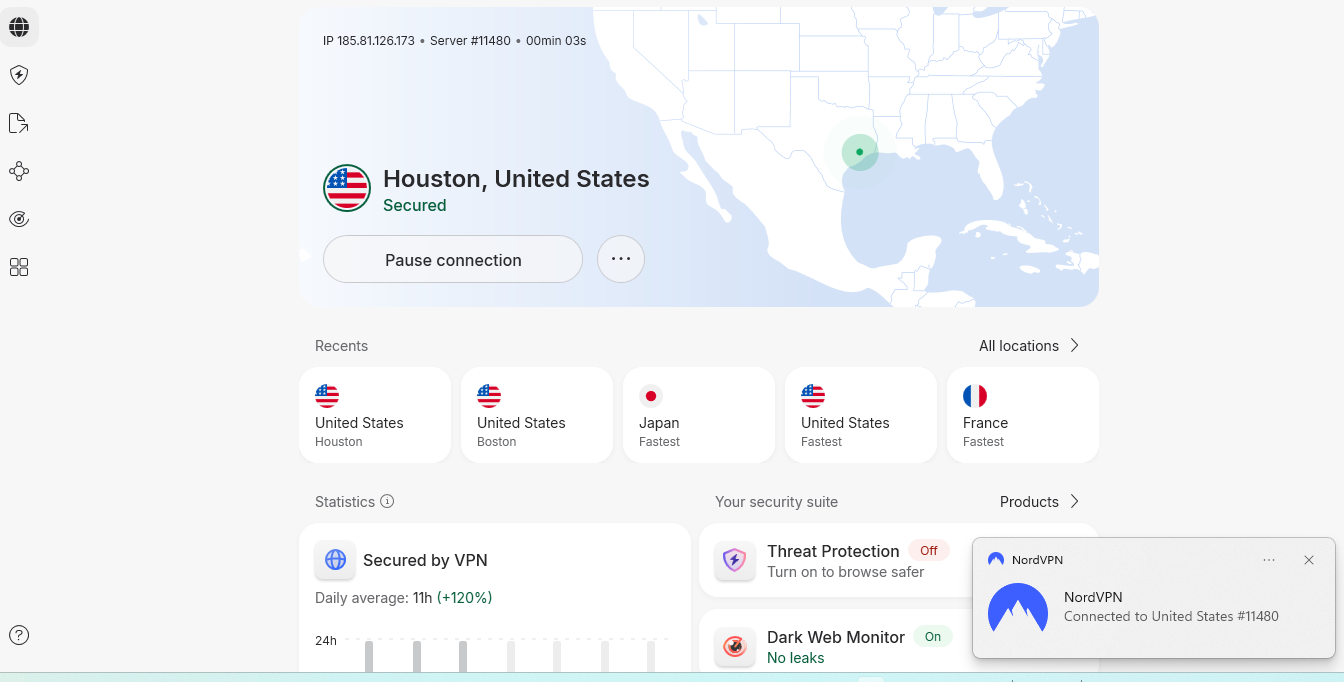The height and width of the screenshot is (682, 1344).
Task: Pause the VPN connection
Action: 453,260
